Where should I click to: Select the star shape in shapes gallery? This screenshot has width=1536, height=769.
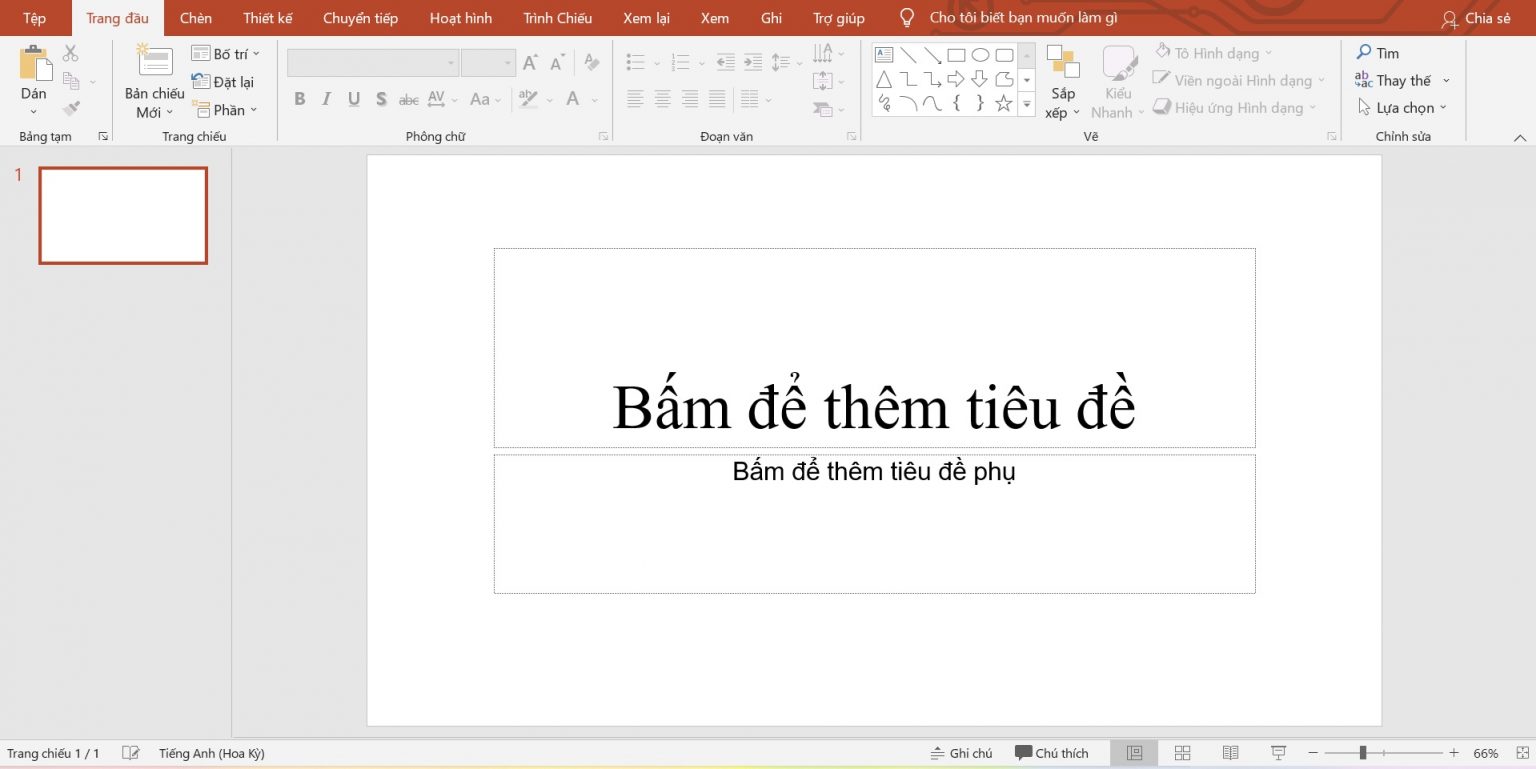point(1003,103)
